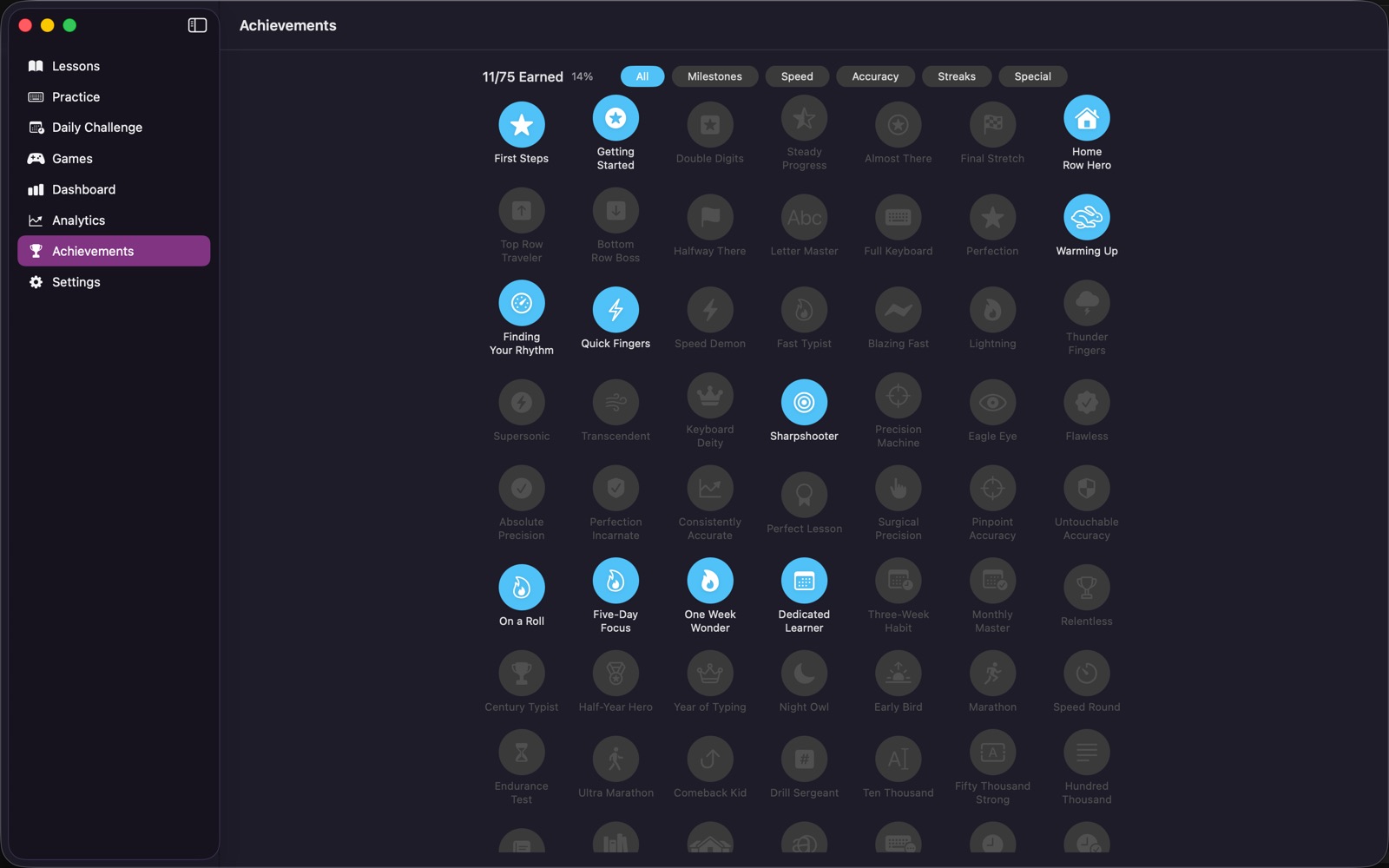The height and width of the screenshot is (868, 1389).
Task: Open the Dashboard section
Action: 114,189
